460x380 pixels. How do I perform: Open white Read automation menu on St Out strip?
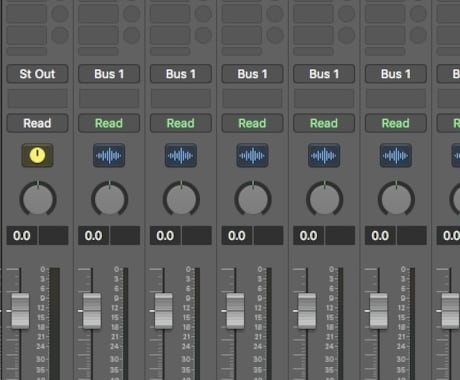[x=37, y=123]
